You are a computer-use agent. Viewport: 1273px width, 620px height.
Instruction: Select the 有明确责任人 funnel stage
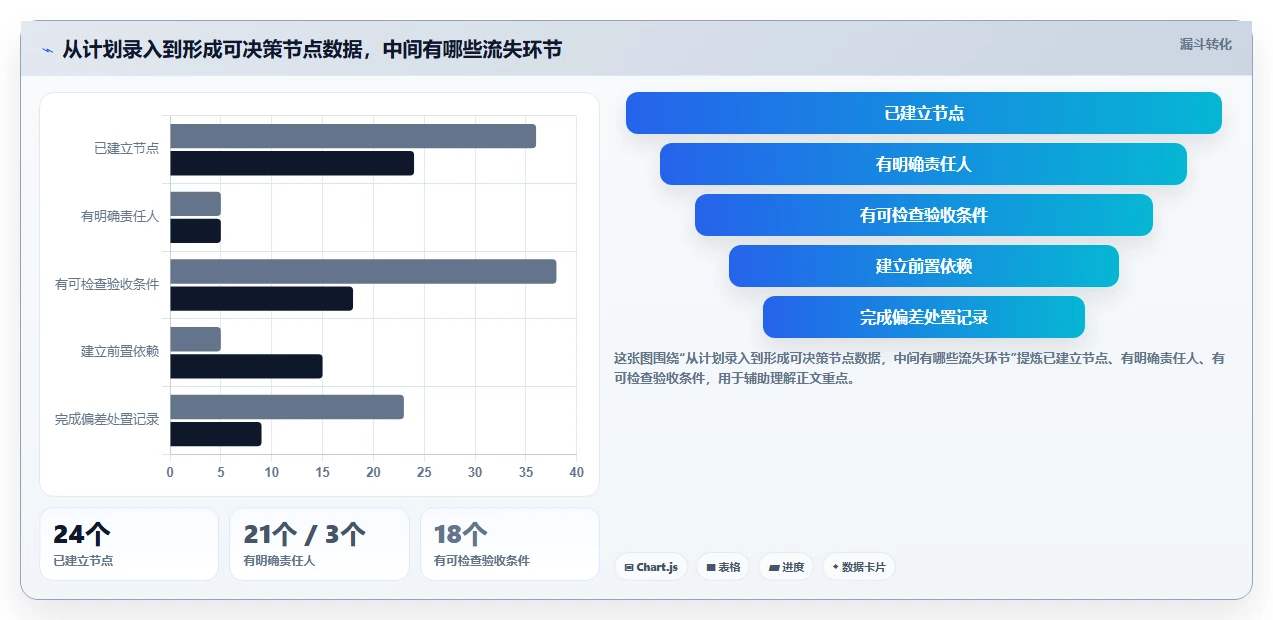coord(924,164)
